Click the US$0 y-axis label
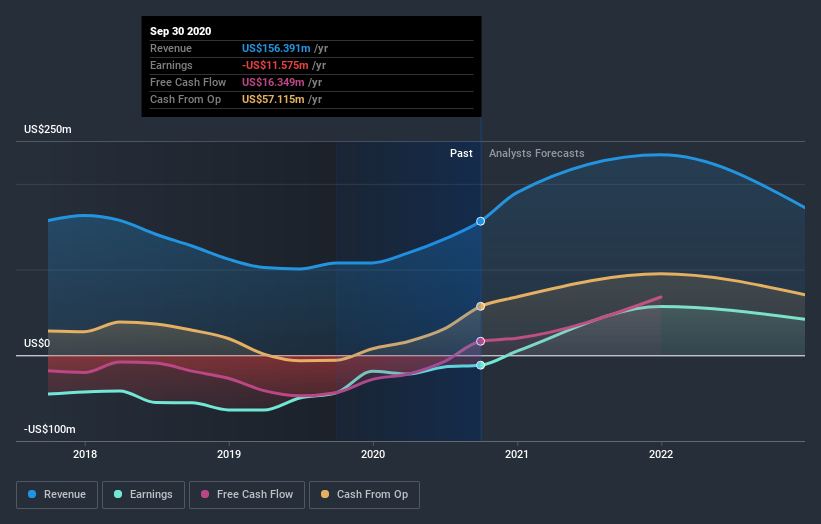 [x=37, y=343]
